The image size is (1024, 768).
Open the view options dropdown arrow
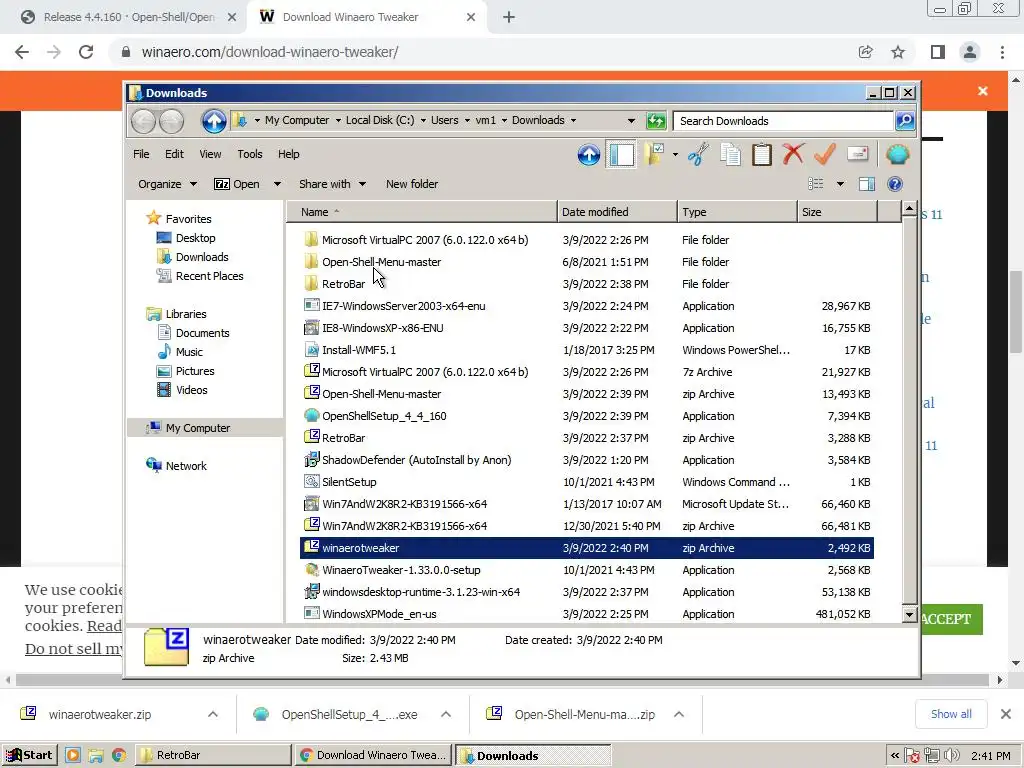[840, 184]
